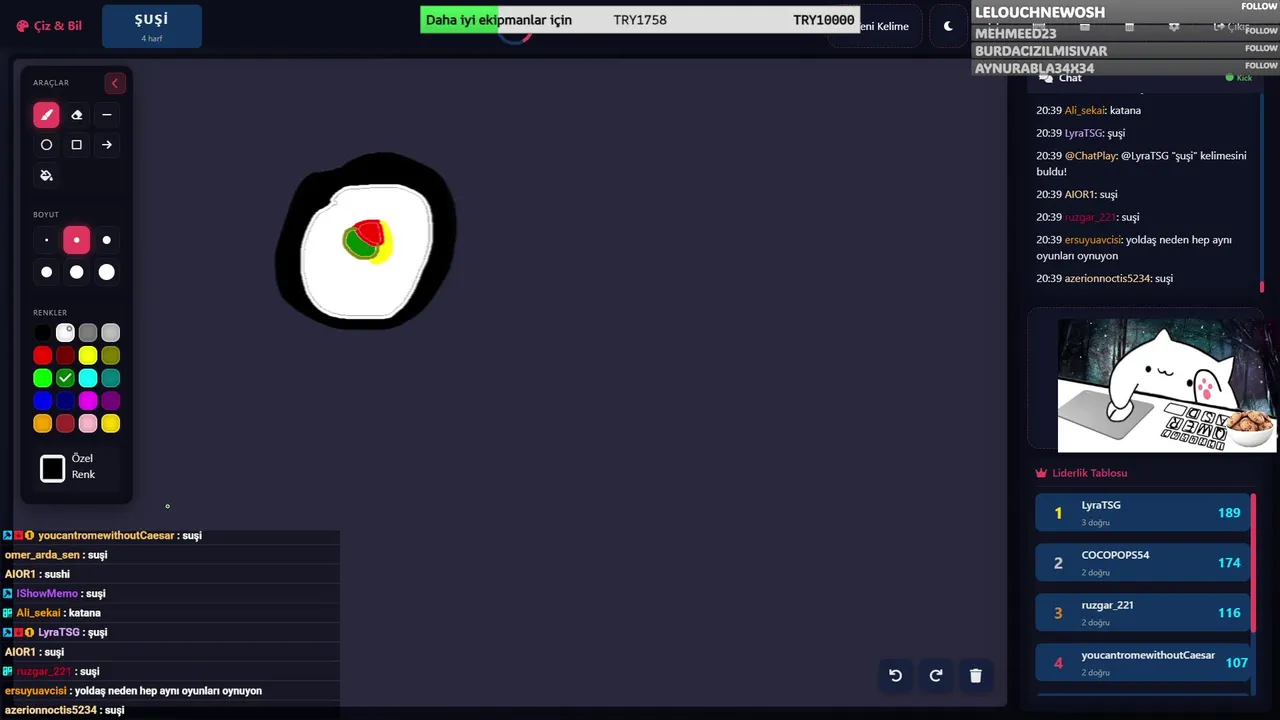
Task: Click Ali_sekai katana message in overlay chat
Action: (x=52, y=613)
